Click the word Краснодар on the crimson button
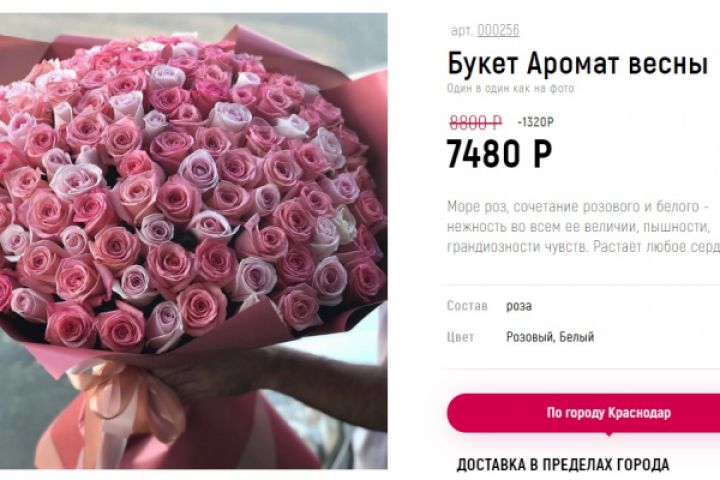This screenshot has height=480, width=720. tap(640, 412)
